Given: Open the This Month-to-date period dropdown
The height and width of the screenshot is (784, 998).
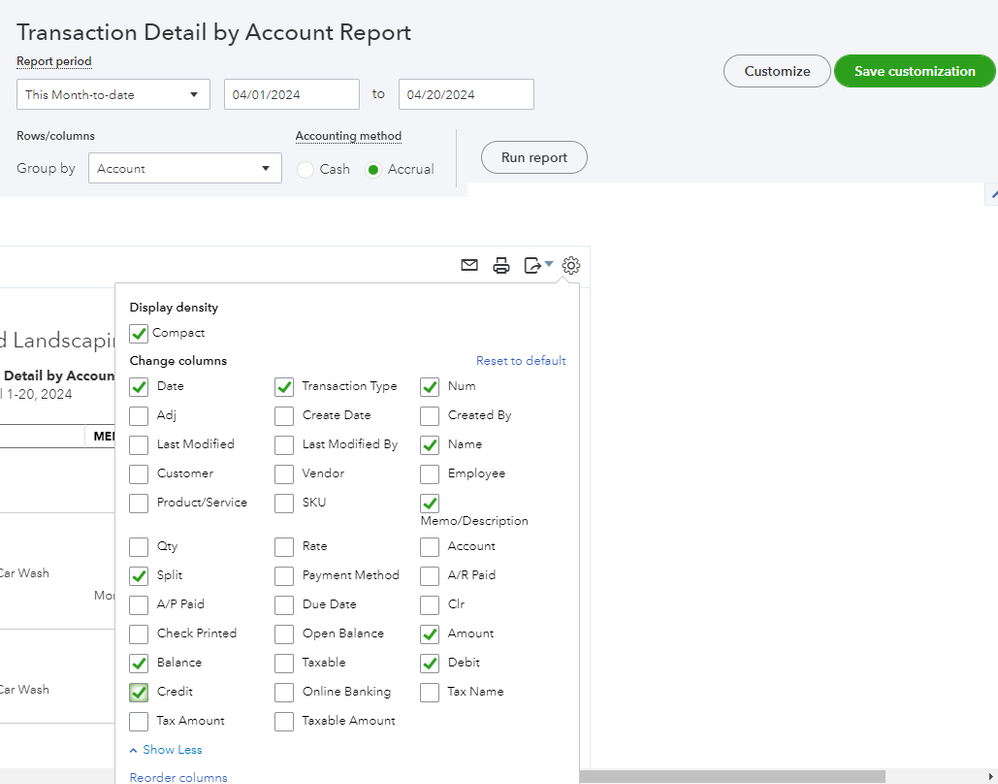Looking at the screenshot, I should [113, 95].
